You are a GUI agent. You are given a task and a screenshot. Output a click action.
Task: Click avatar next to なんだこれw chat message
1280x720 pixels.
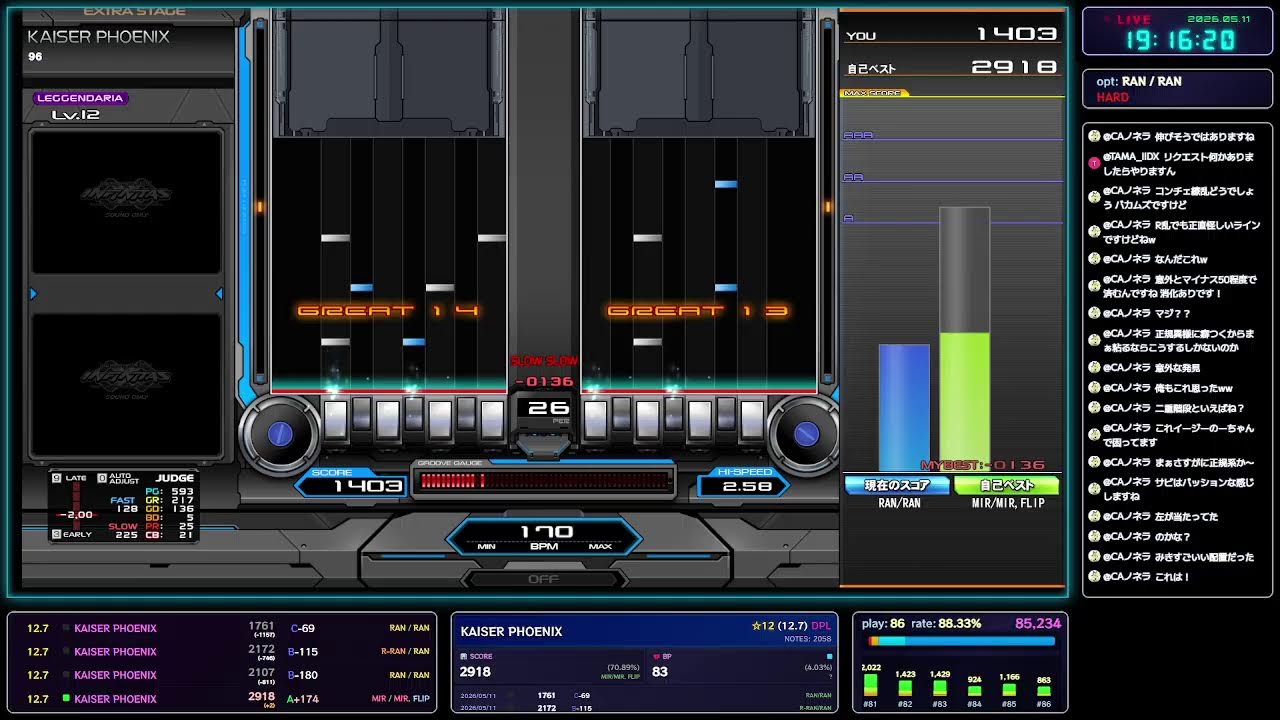point(1094,259)
